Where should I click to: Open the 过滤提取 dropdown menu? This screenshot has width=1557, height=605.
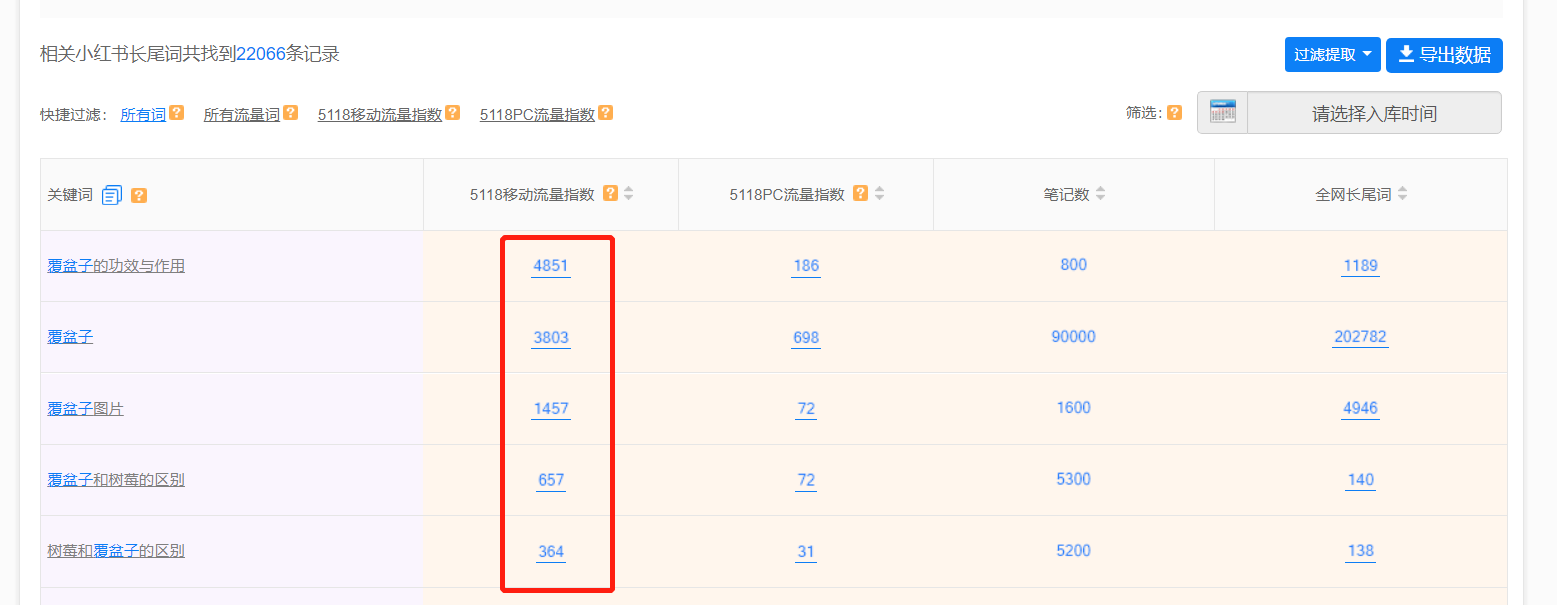click(x=1332, y=55)
